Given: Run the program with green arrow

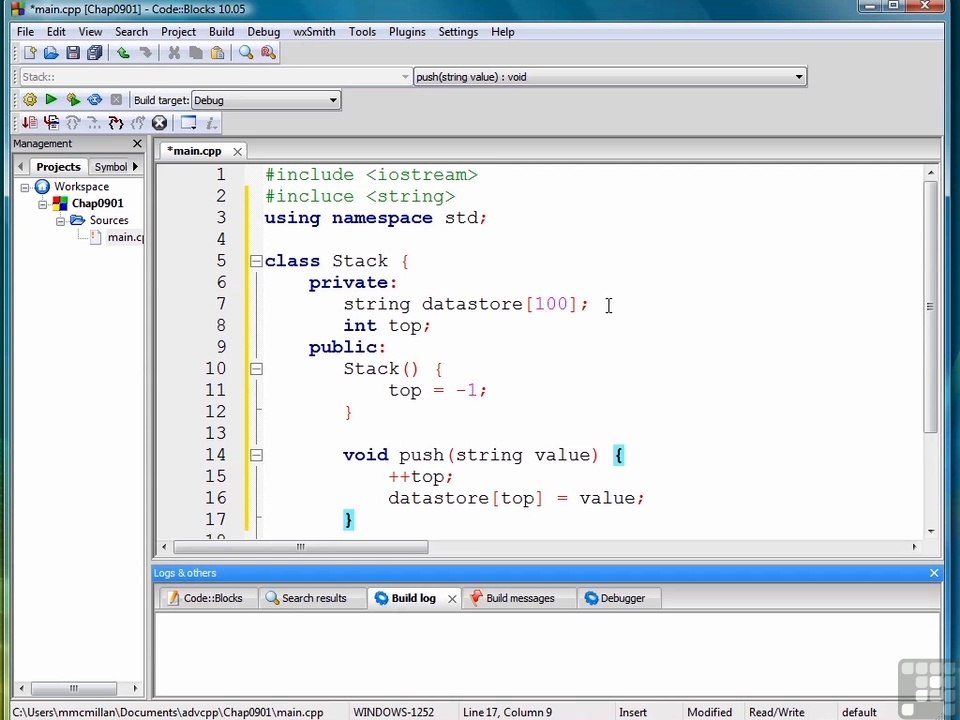Looking at the screenshot, I should [51, 100].
